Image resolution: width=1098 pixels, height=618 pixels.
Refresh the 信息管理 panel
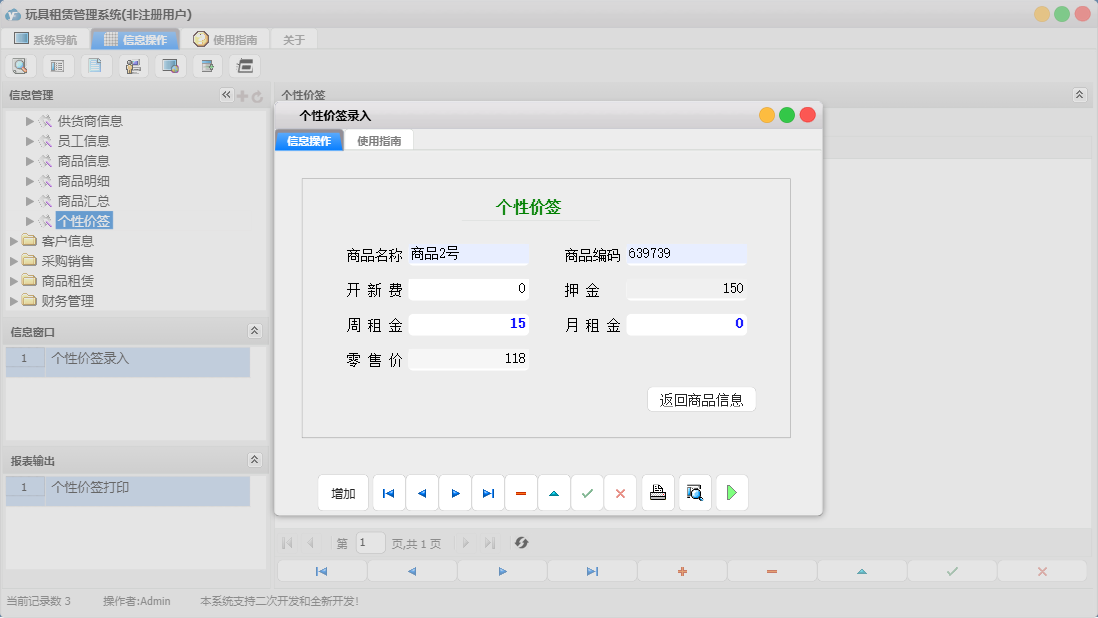(x=257, y=95)
